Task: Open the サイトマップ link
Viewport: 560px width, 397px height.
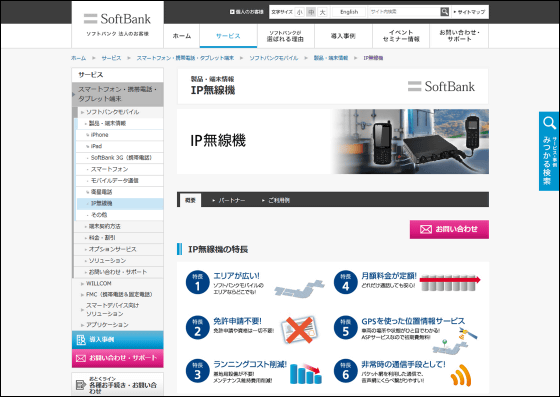Action: tap(469, 12)
